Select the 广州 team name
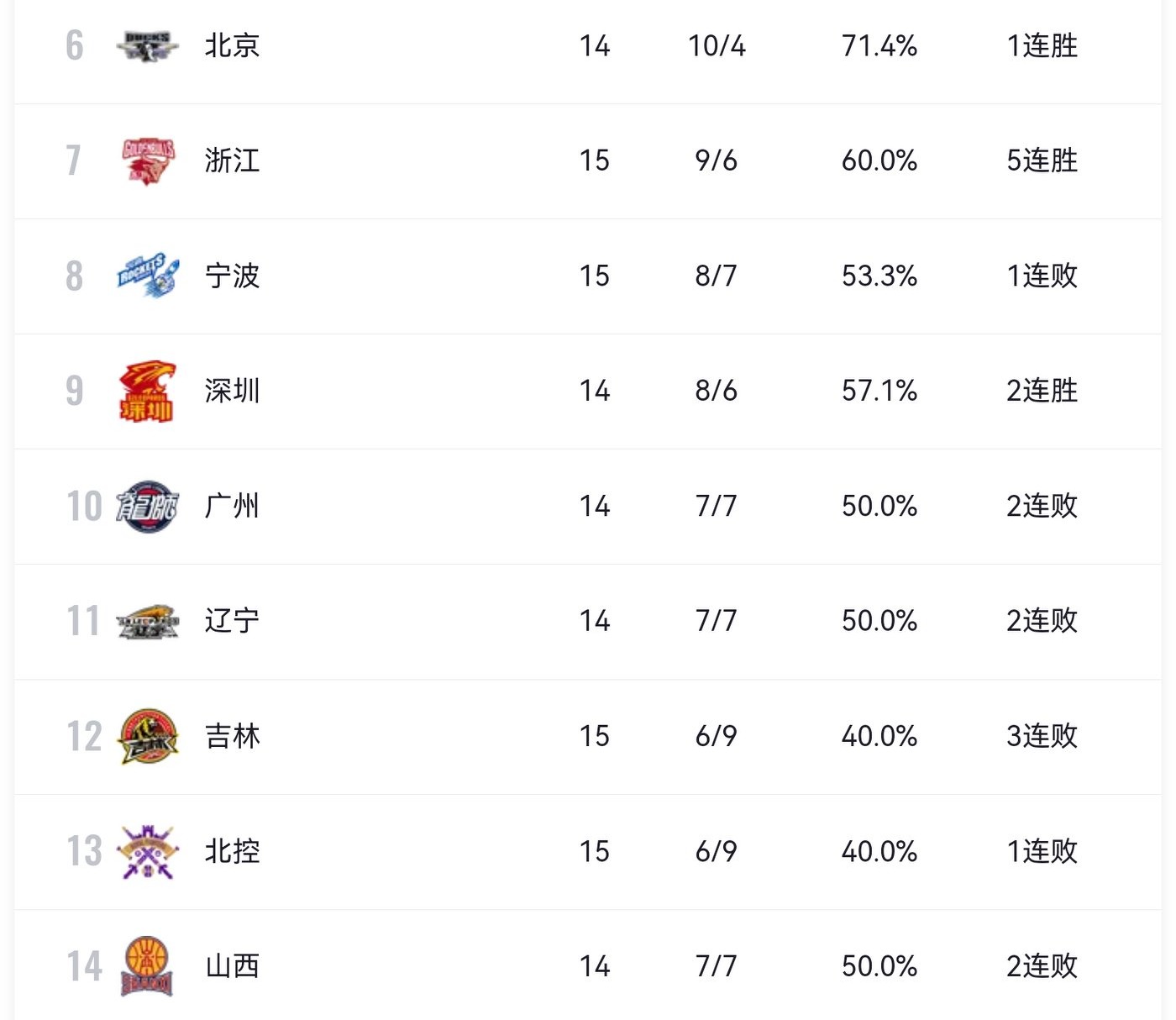The height and width of the screenshot is (1020, 1176). [x=232, y=506]
